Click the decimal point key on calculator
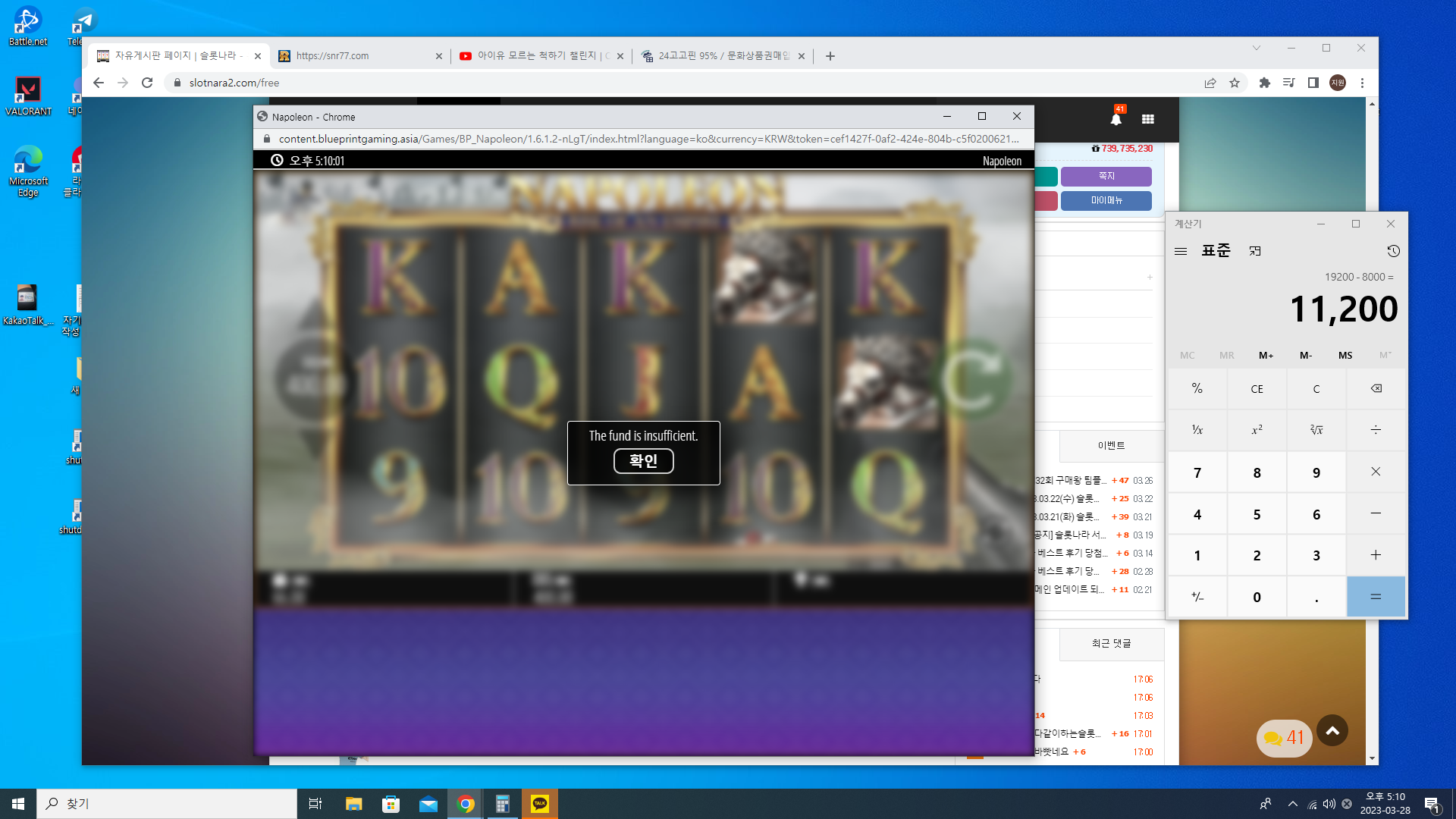 tap(1316, 597)
